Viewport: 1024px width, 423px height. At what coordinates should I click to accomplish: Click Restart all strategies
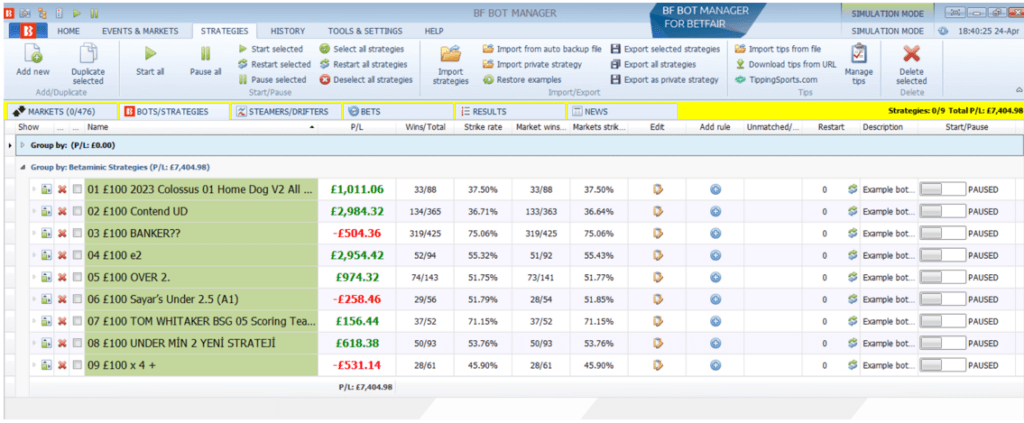coord(363,65)
